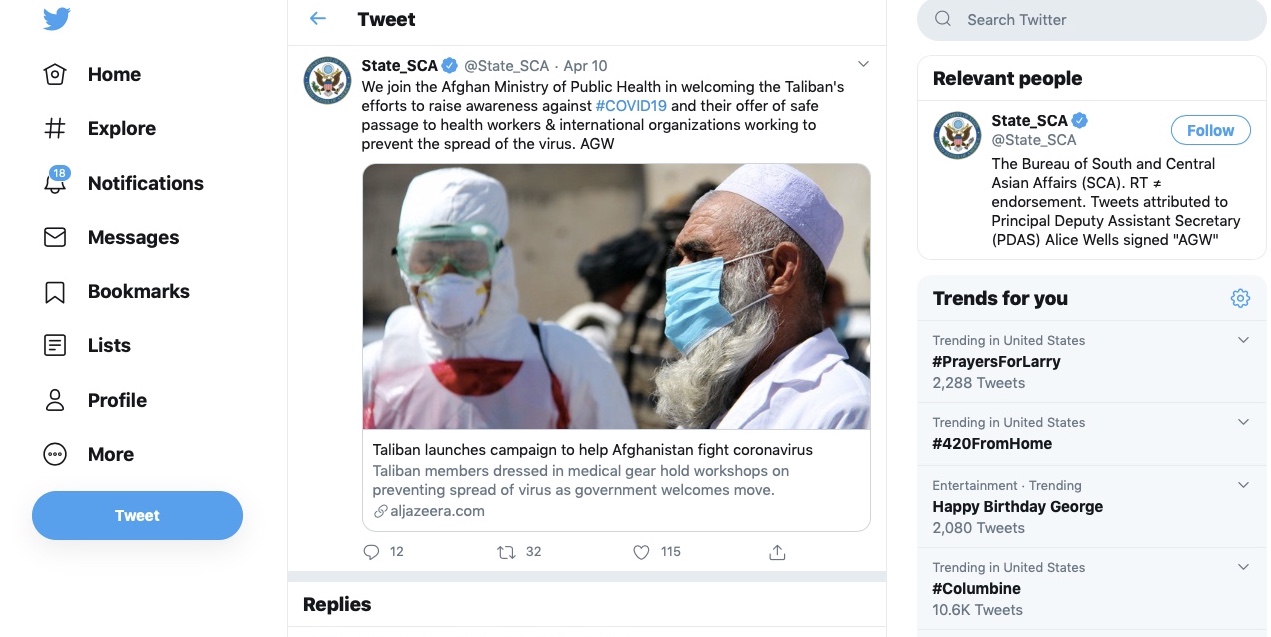Open Notifications bell with 18 badge
The image size is (1271, 637).
coord(55,183)
